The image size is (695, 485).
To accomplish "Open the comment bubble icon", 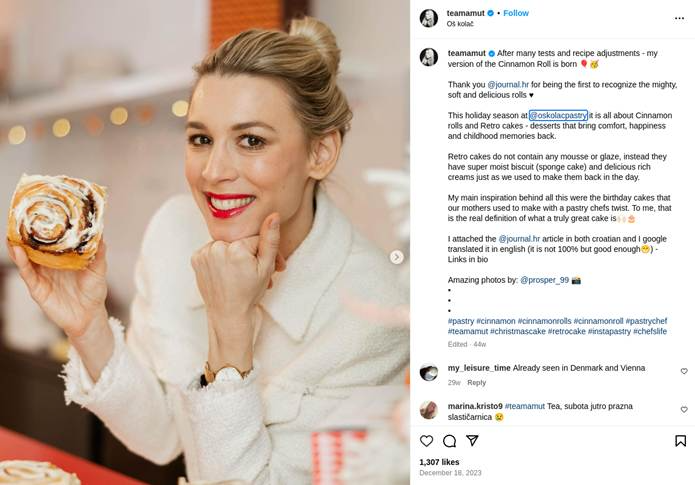I will point(449,441).
